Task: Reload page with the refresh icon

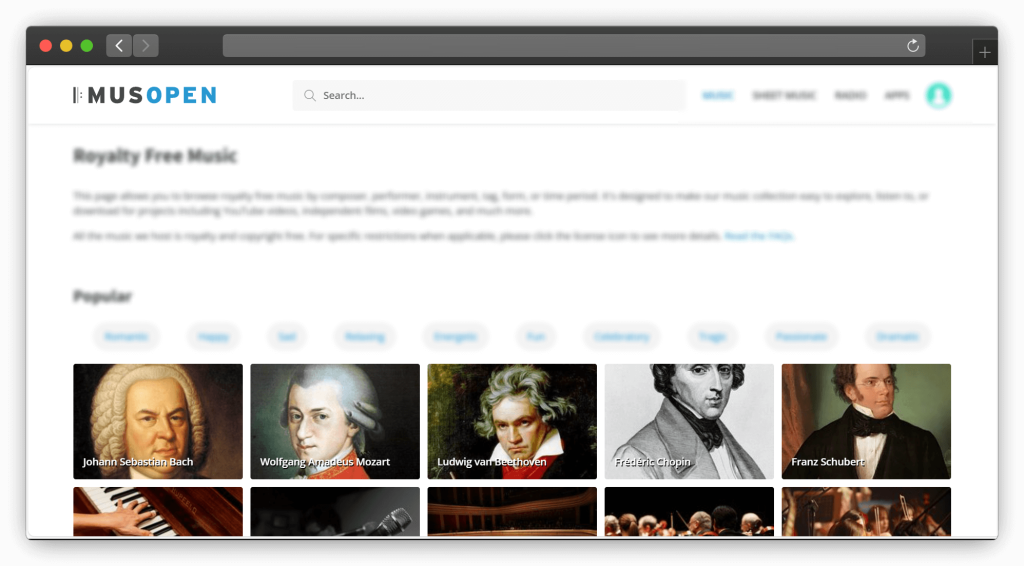Action: [x=913, y=46]
